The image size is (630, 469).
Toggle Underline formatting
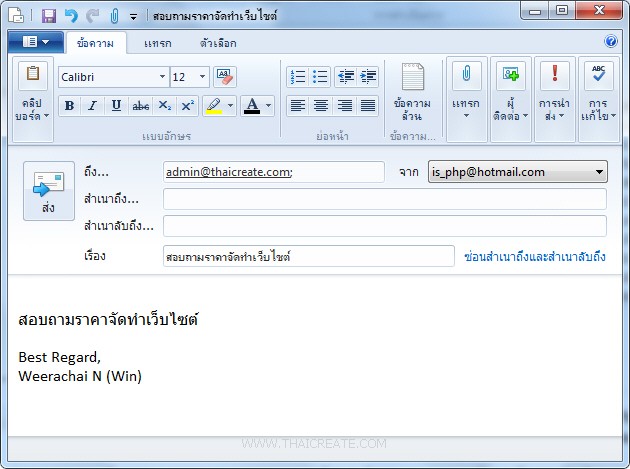[x=116, y=106]
